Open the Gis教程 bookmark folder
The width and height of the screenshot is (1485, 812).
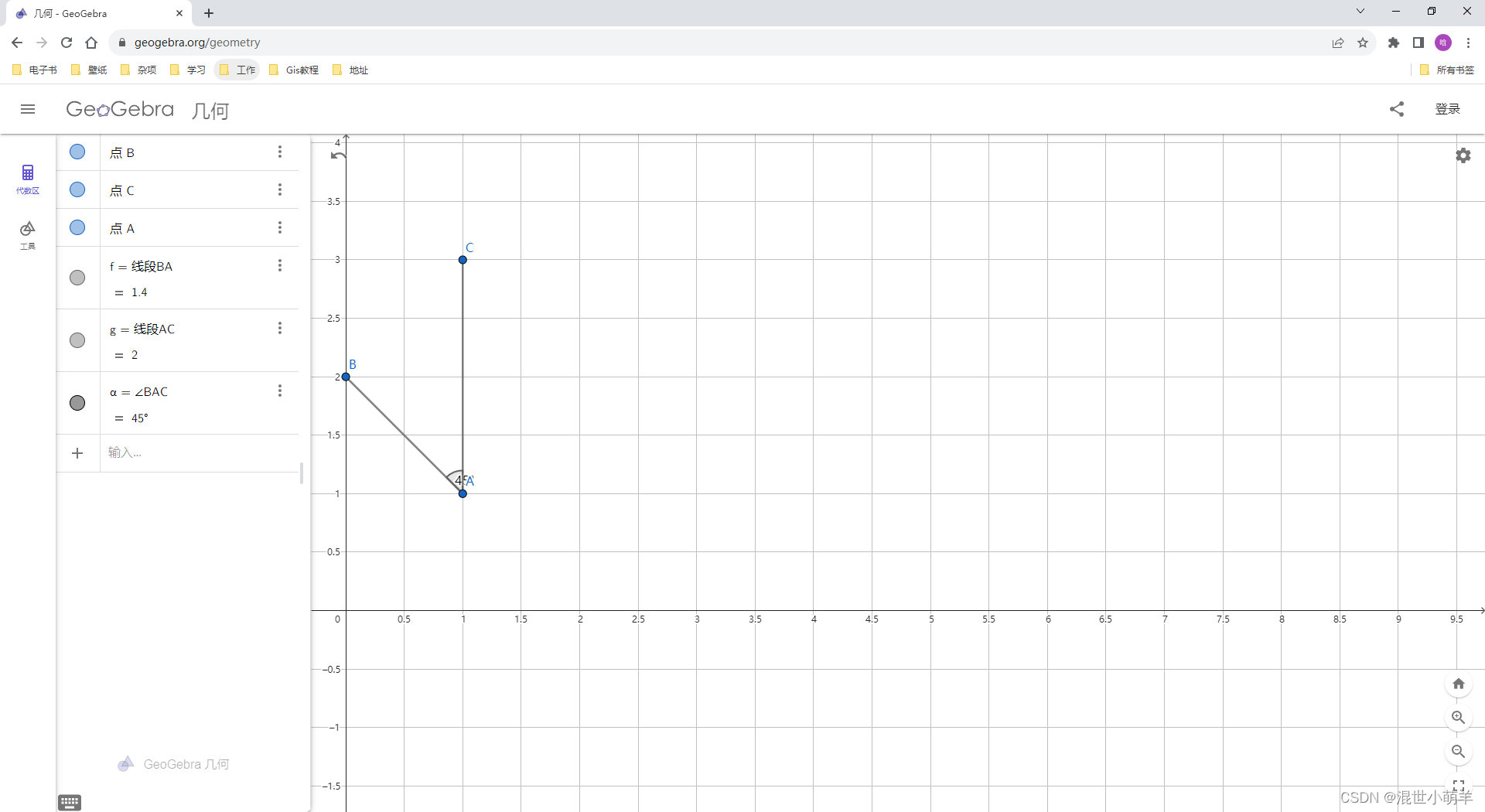point(294,70)
